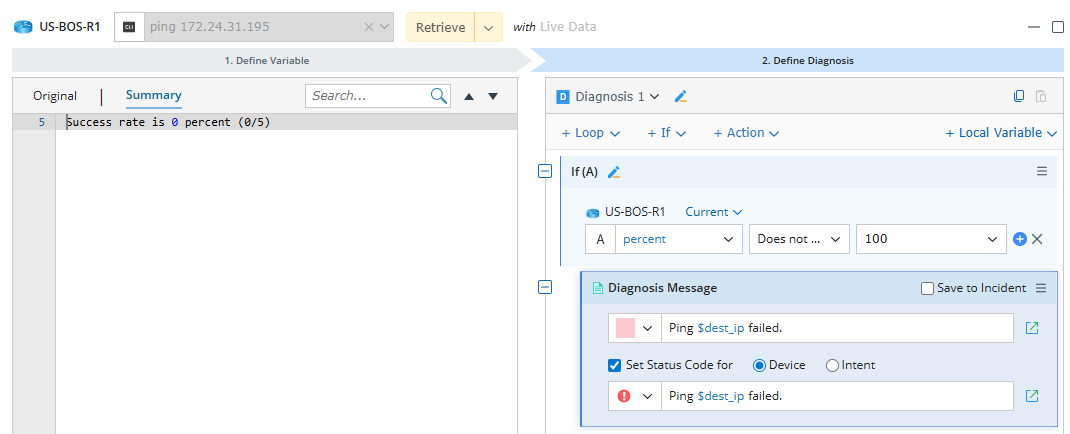Open the percent variable dropdown
1070x434 pixels.
677,239
